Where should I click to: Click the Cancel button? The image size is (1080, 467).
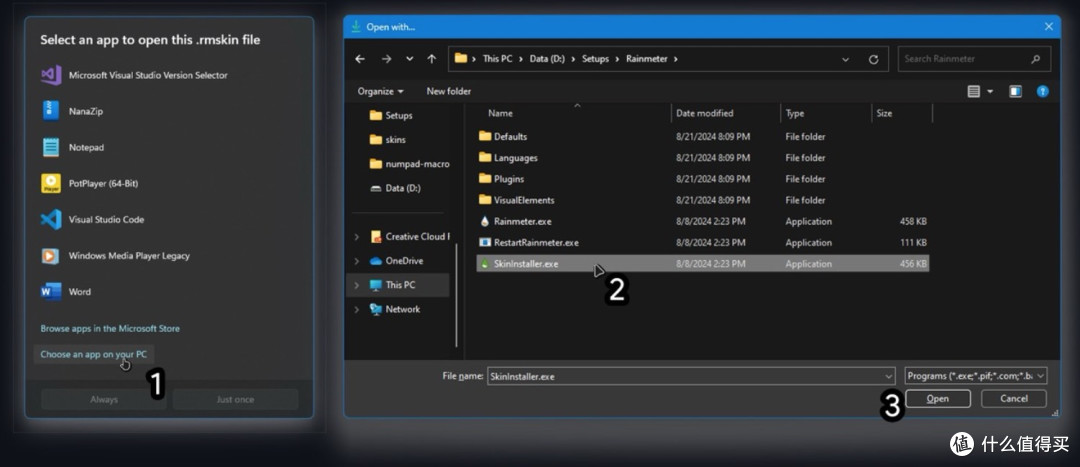click(1014, 399)
